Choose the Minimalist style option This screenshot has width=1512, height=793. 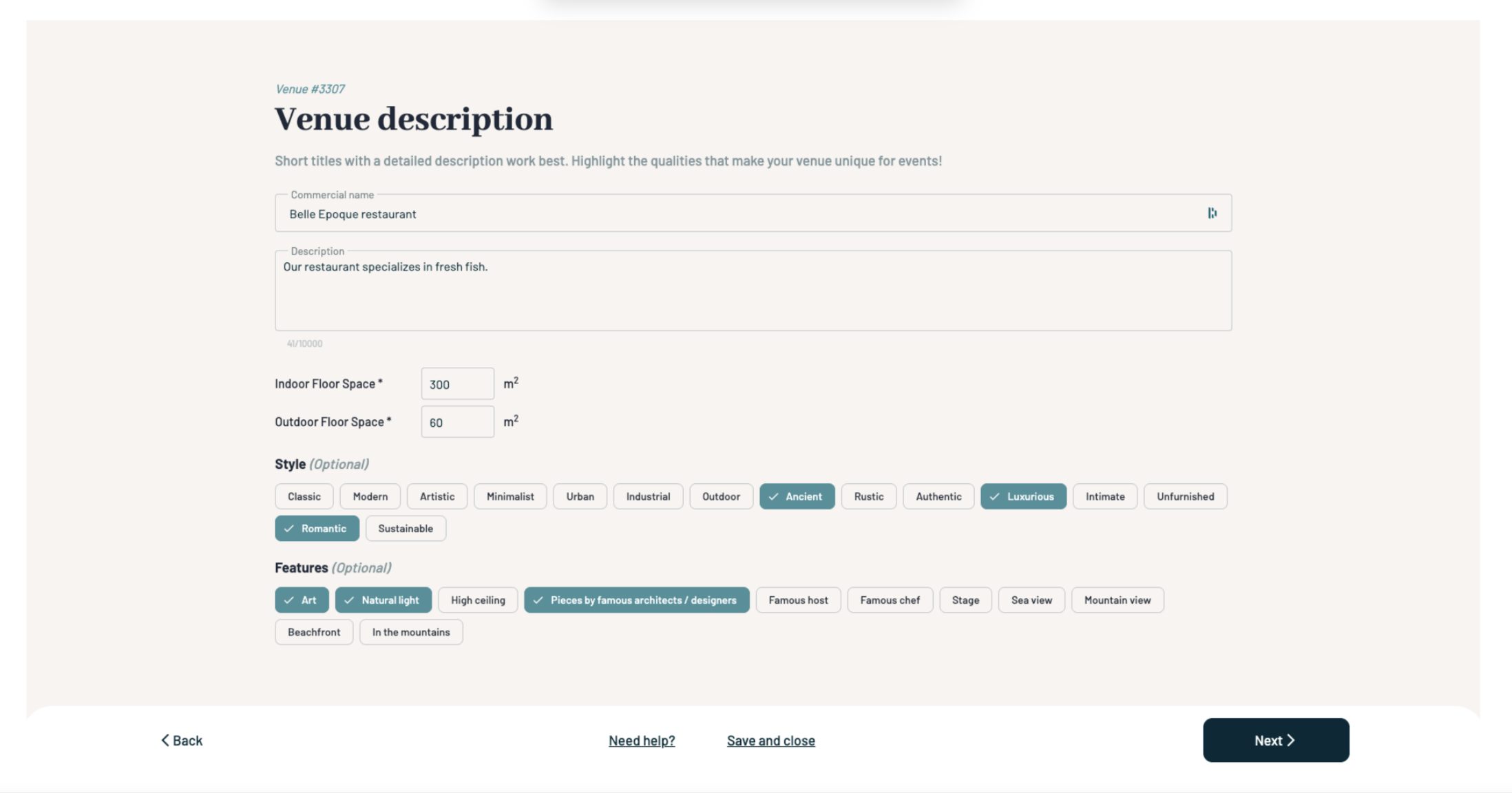coord(510,496)
